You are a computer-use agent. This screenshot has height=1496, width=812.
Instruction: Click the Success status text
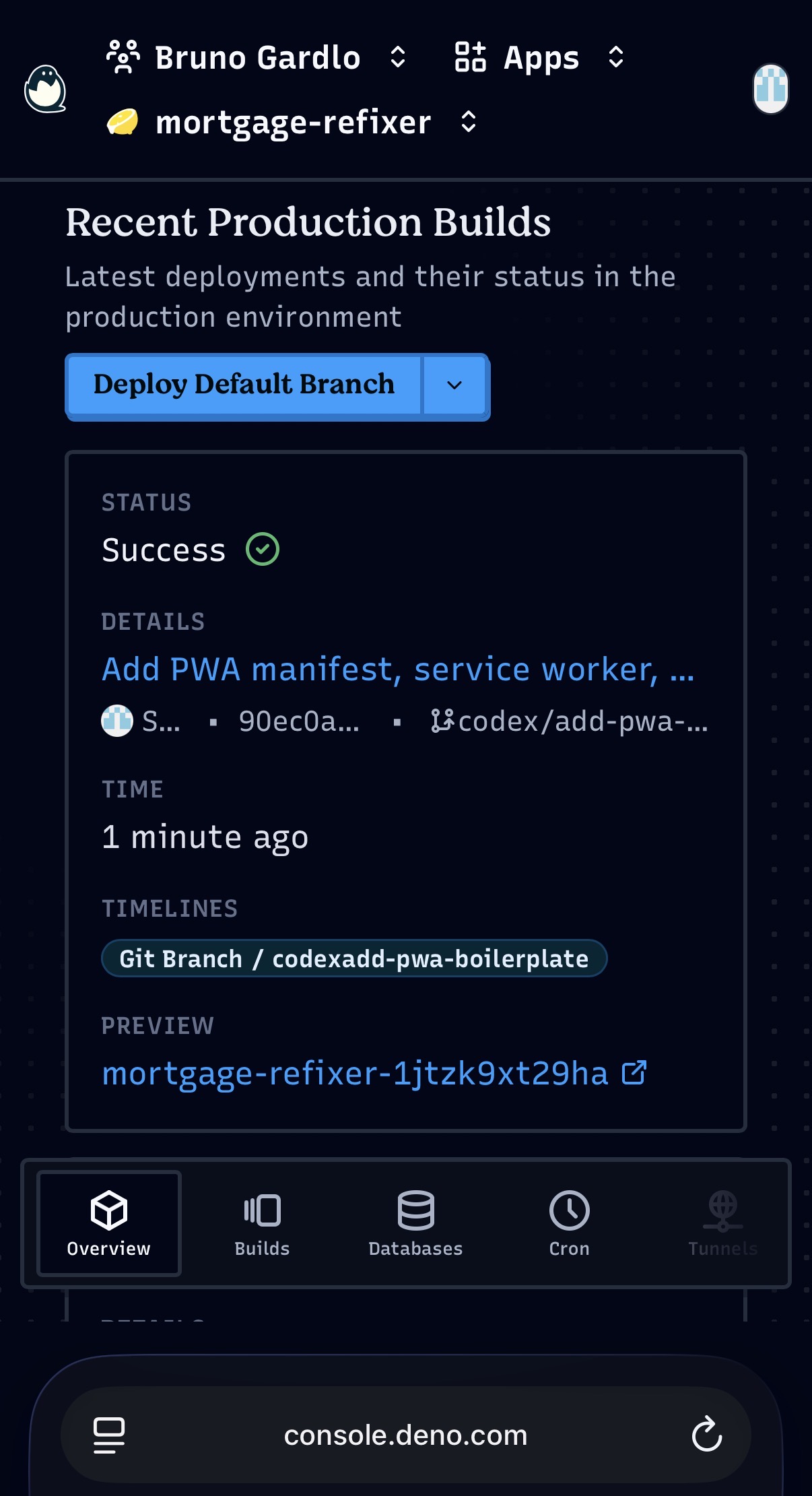164,550
